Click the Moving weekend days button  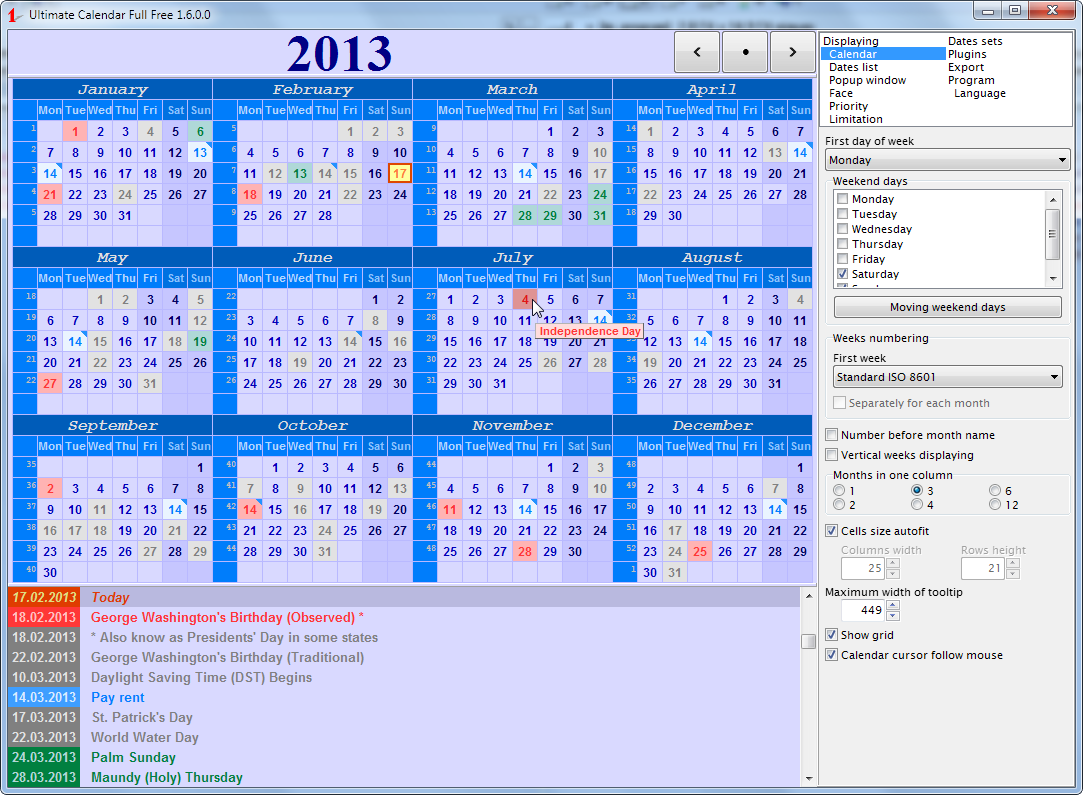point(948,307)
